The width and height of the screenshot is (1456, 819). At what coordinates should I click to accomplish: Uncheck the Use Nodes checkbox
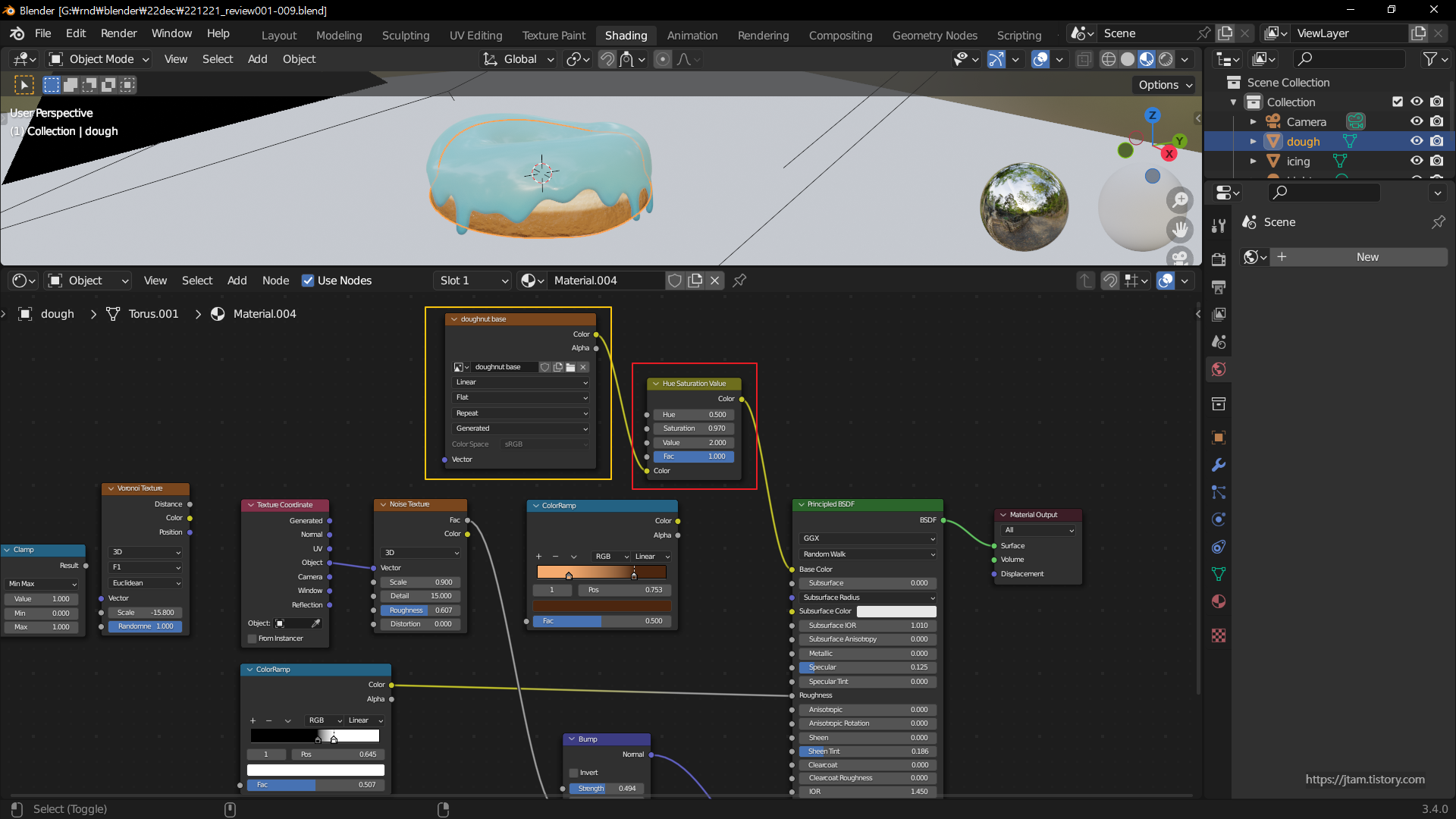pos(308,281)
